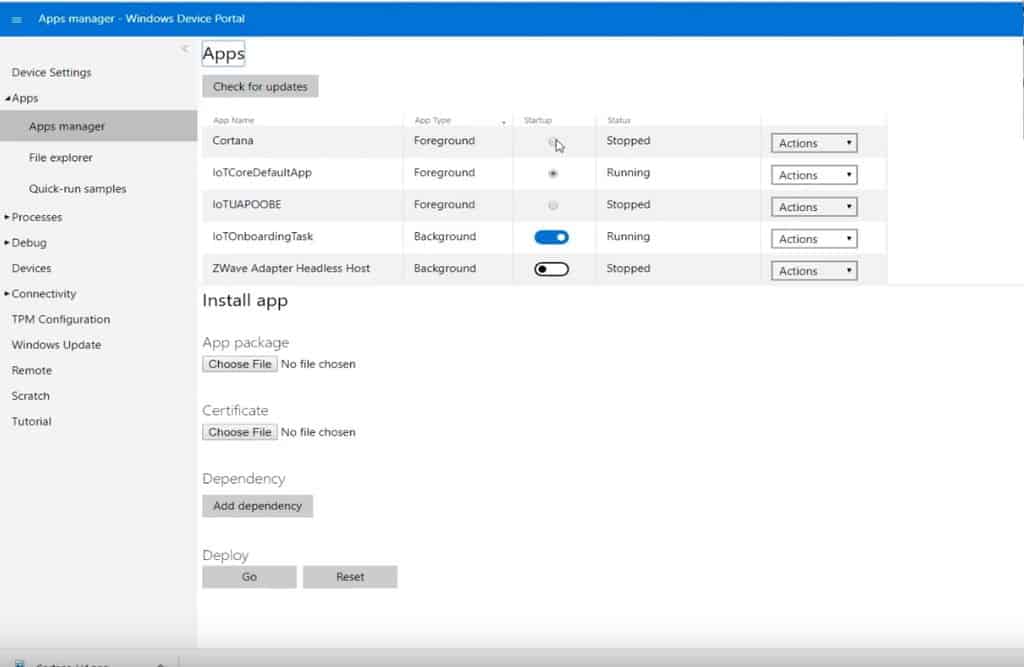The width and height of the screenshot is (1024, 667).
Task: Click the Add dependency button
Action: [x=257, y=506]
